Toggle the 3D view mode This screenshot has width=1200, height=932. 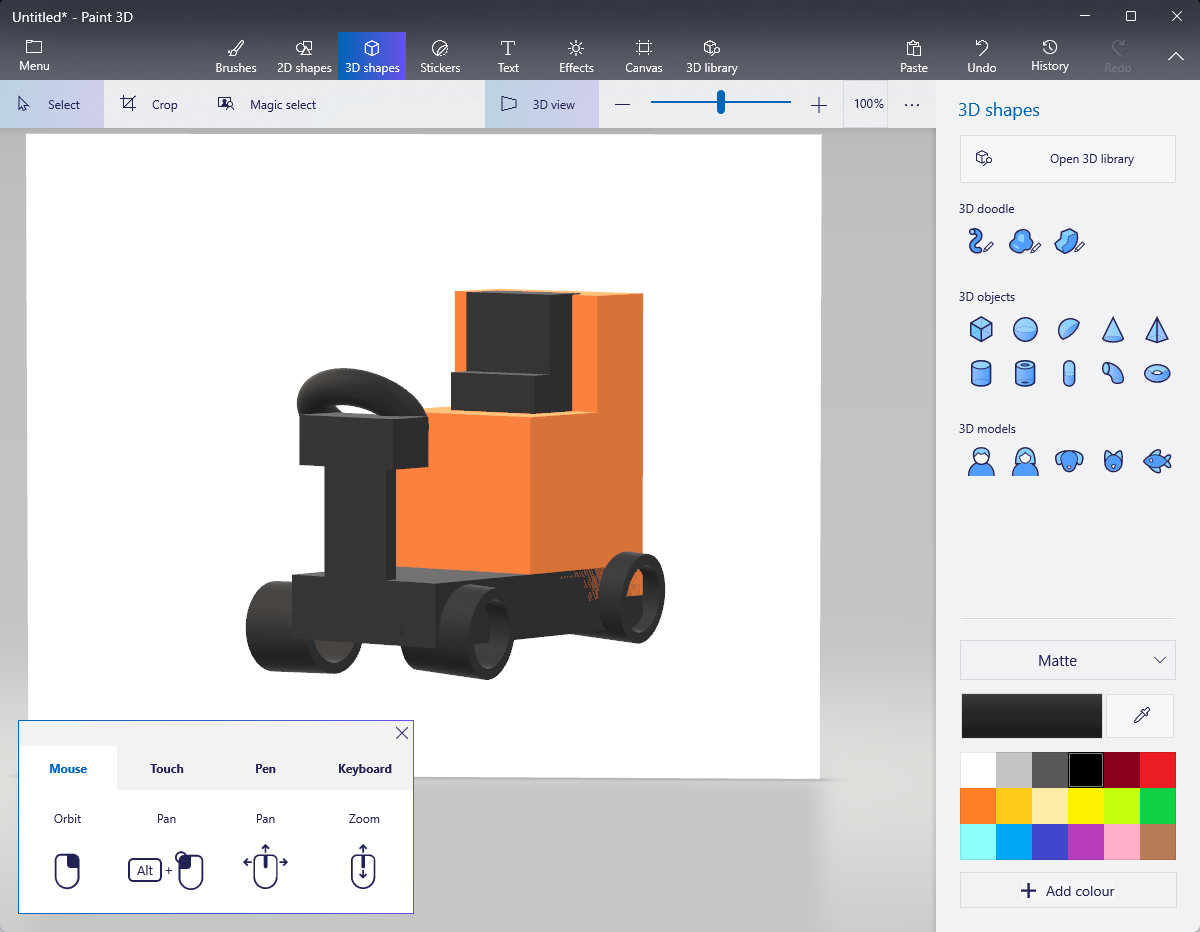tap(541, 104)
